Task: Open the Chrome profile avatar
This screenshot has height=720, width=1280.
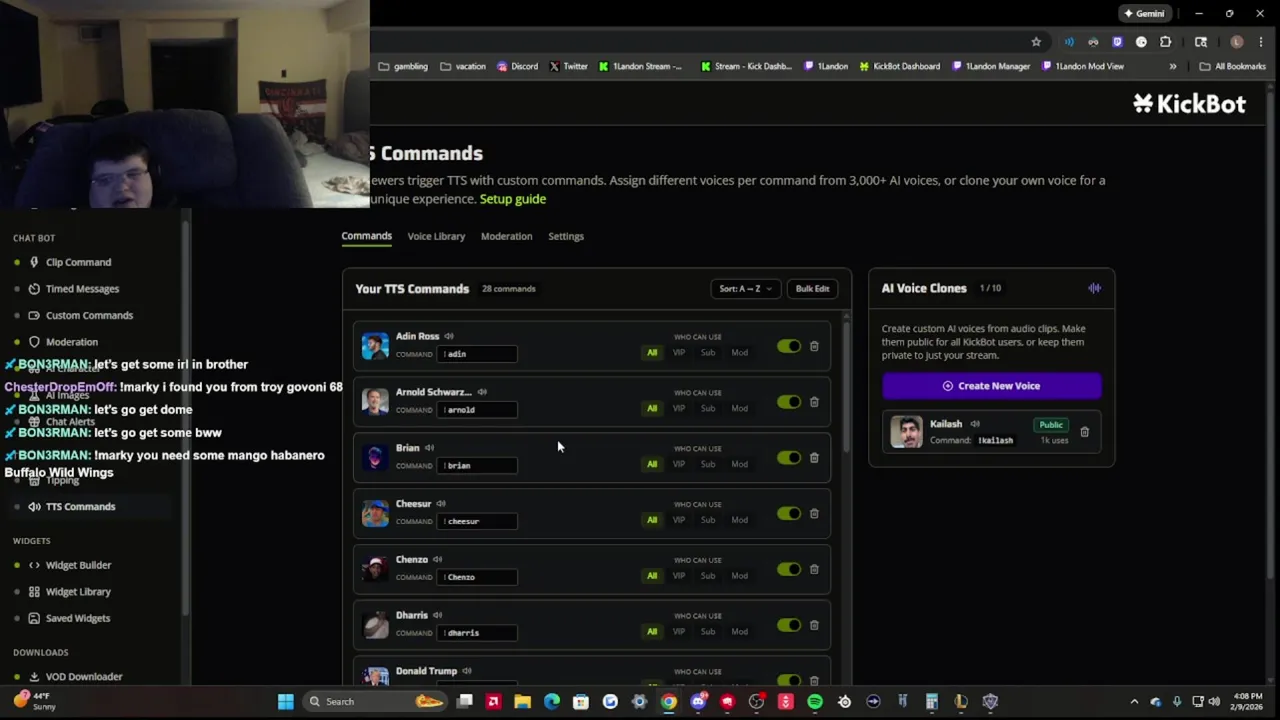Action: pyautogui.click(x=1237, y=42)
